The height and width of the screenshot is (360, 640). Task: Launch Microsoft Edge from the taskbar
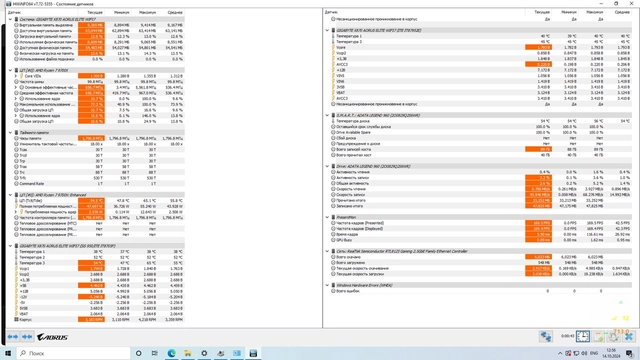(171, 353)
